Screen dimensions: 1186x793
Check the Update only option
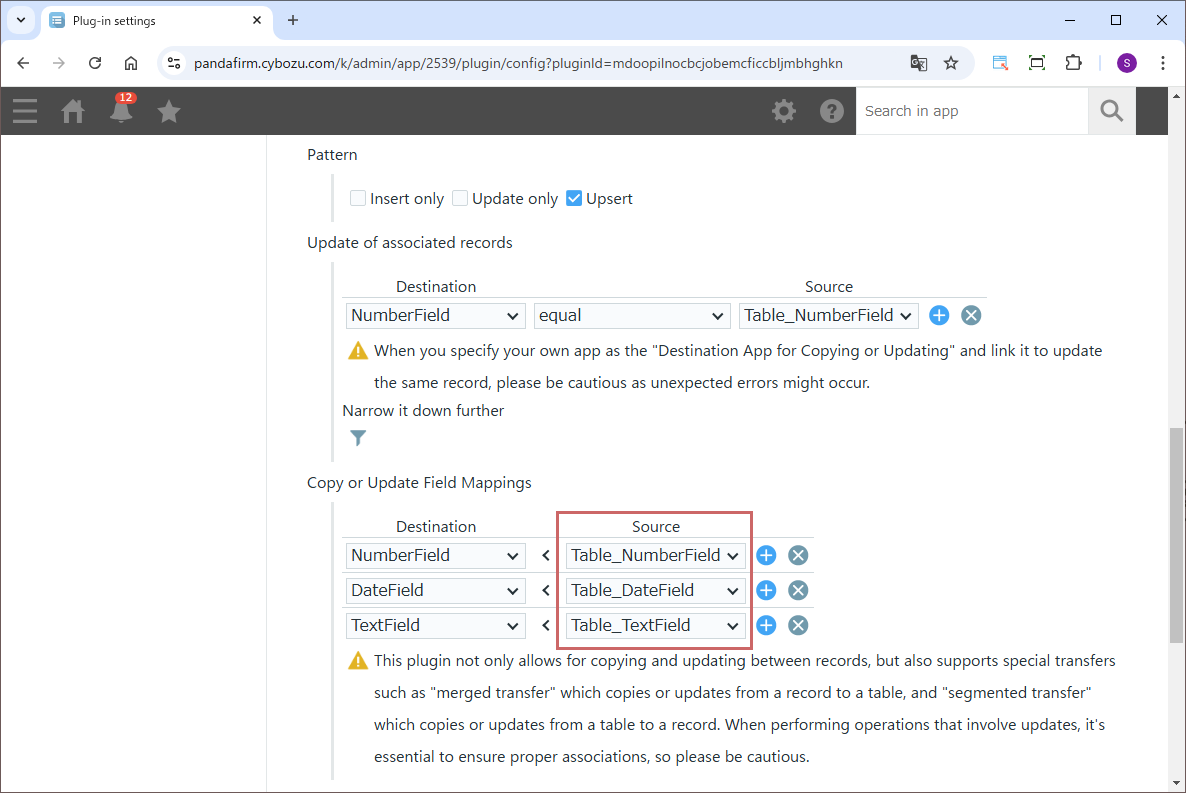coord(460,198)
